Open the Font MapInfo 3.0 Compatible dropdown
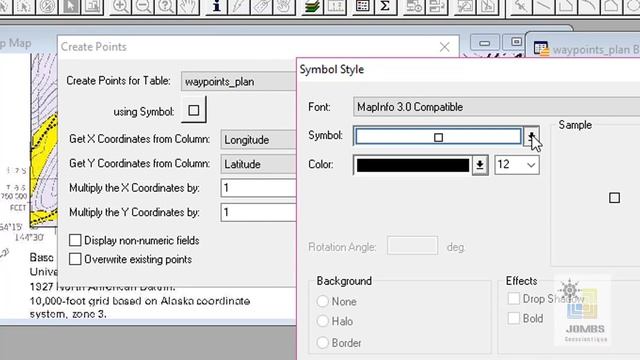 point(496,107)
